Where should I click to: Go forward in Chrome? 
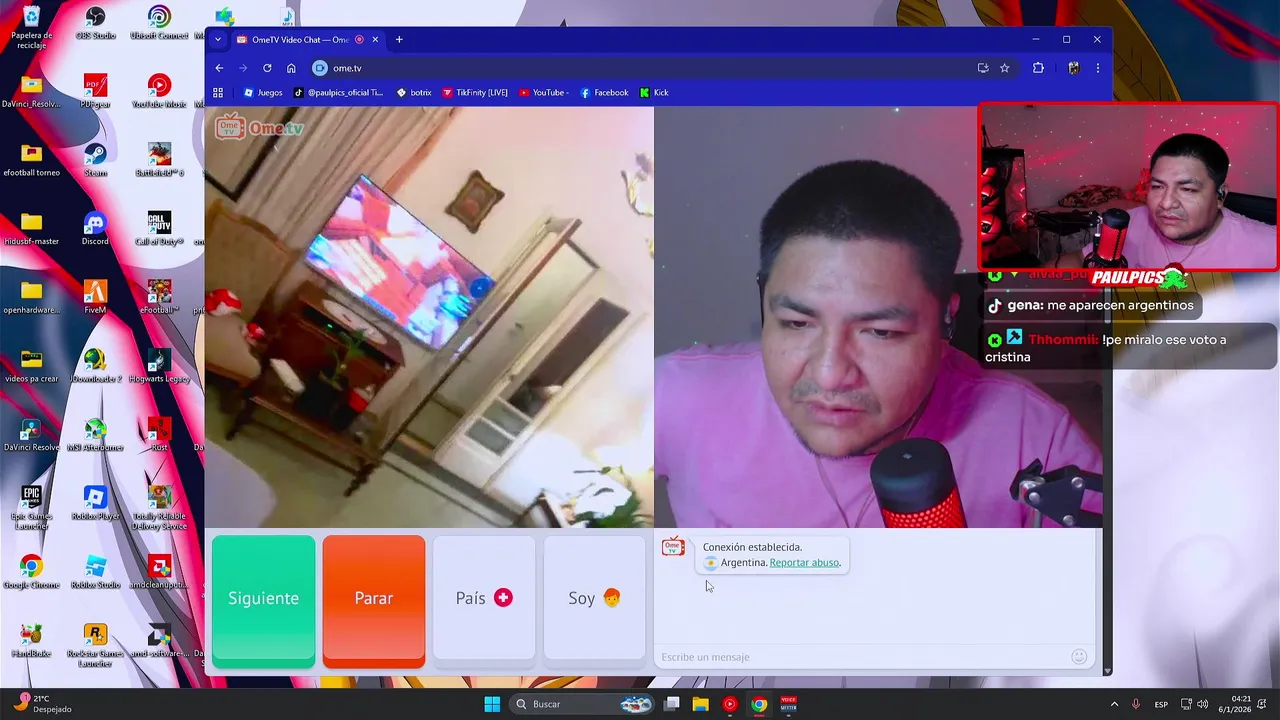coord(243,68)
